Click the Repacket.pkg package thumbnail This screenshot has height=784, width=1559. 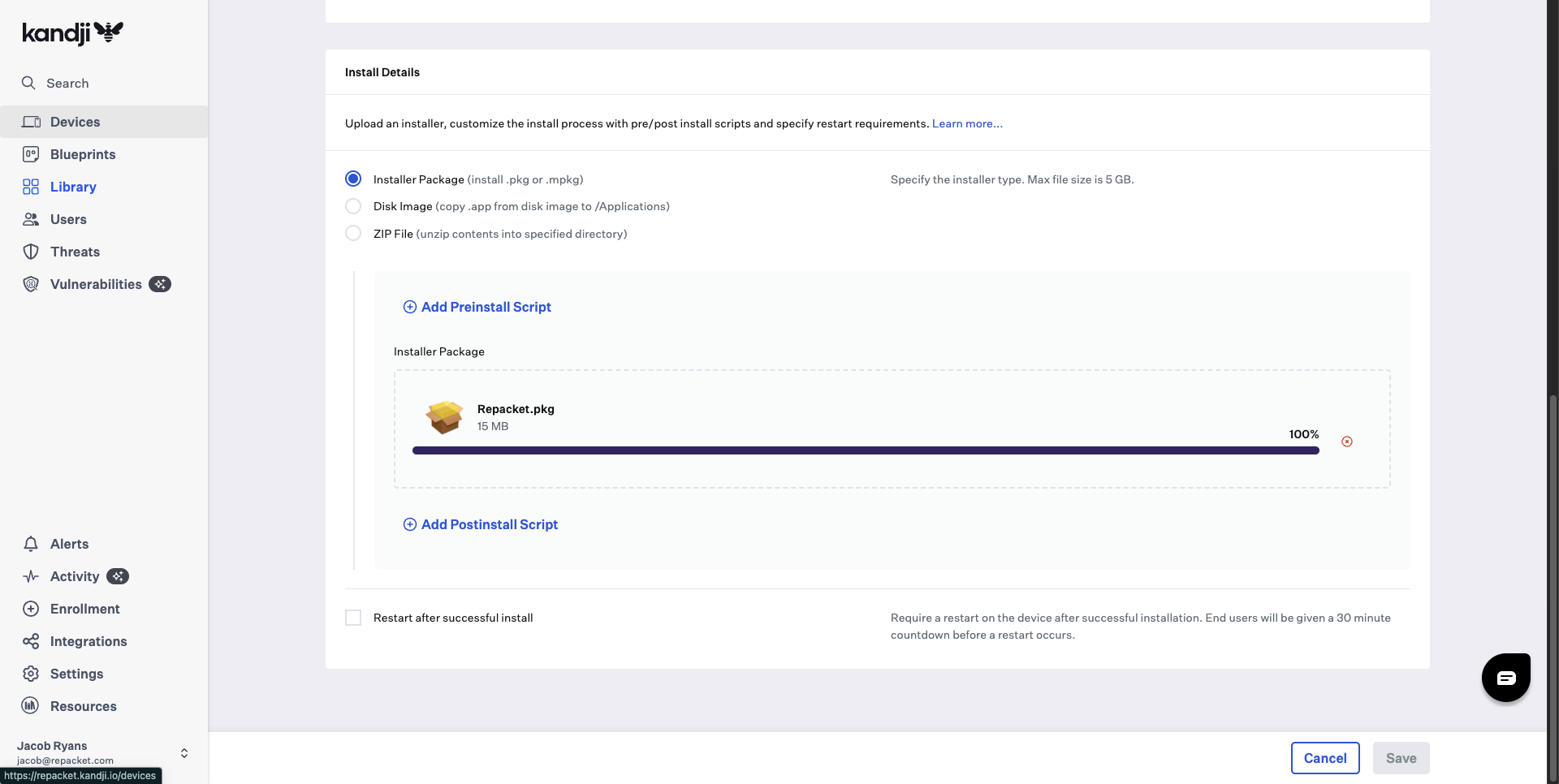(x=444, y=417)
